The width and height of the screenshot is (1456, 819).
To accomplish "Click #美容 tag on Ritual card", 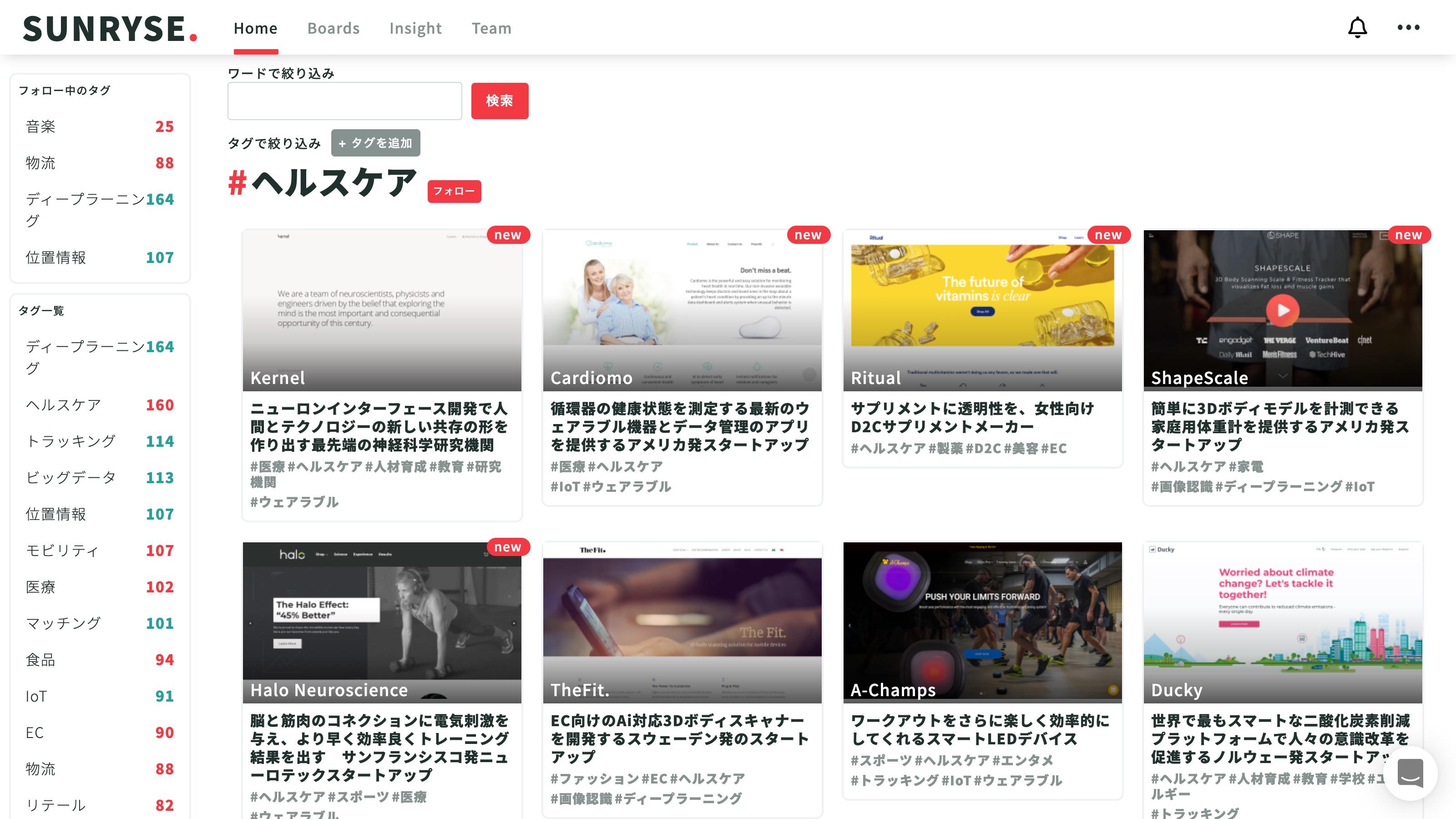I will coord(1021,448).
